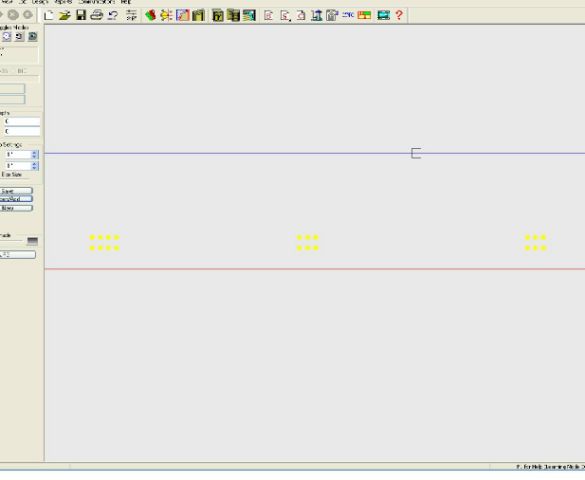The width and height of the screenshot is (585, 480).
Task: Select the first mode icon in left panel
Action: pos(7,36)
